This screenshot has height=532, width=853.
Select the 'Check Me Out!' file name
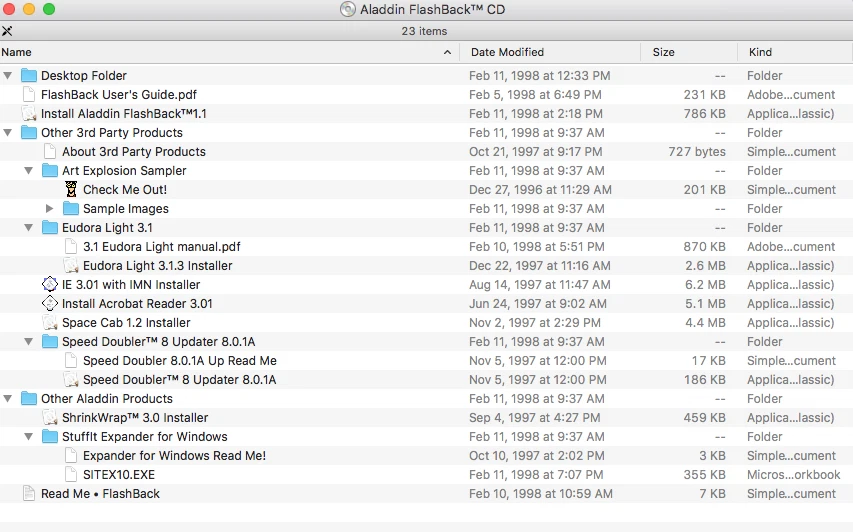(x=125, y=190)
